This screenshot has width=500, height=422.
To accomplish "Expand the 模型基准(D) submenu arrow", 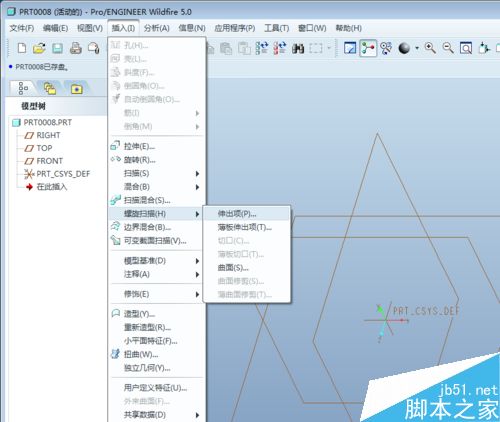I will click(197, 261).
